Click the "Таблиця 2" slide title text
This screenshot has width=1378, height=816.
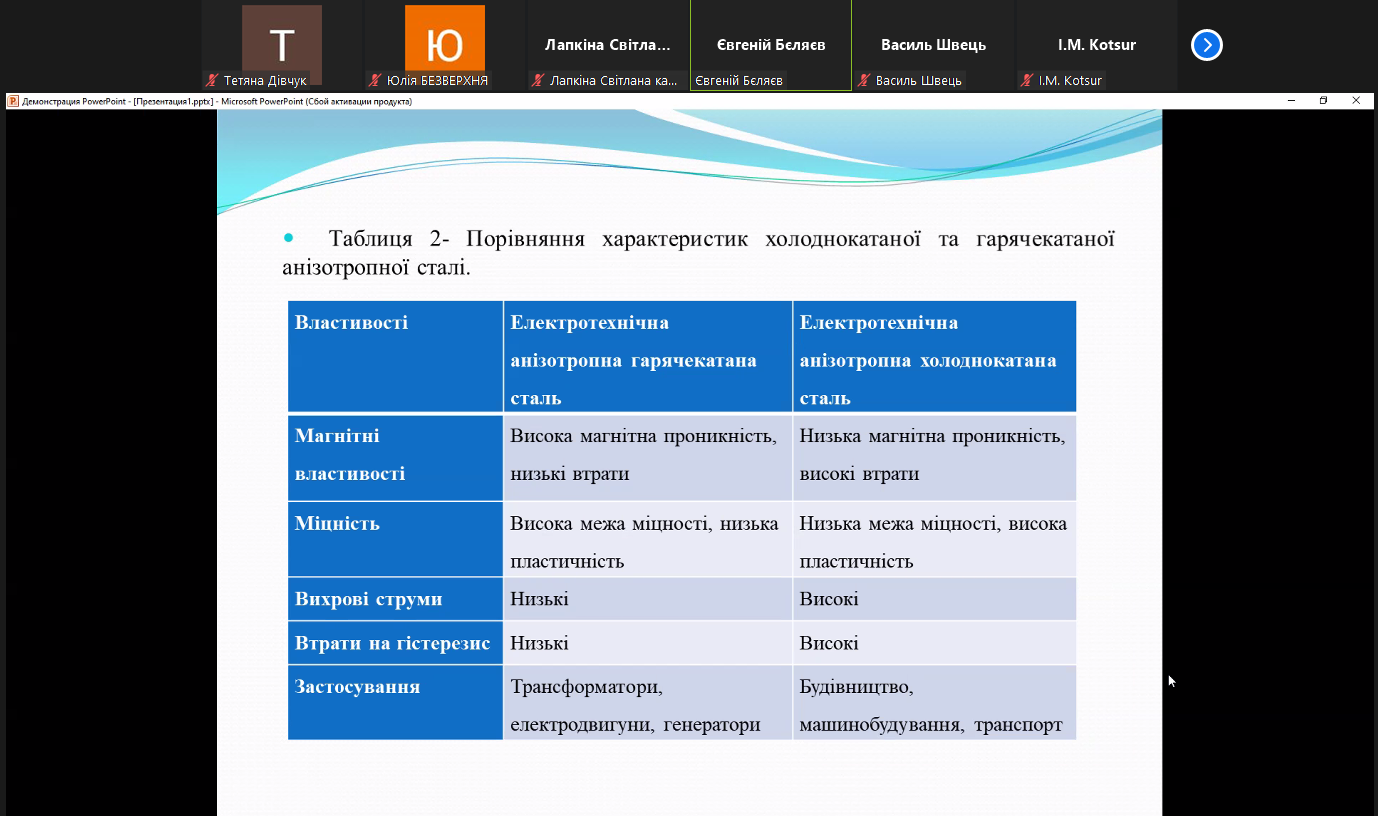pyautogui.click(x=698, y=240)
